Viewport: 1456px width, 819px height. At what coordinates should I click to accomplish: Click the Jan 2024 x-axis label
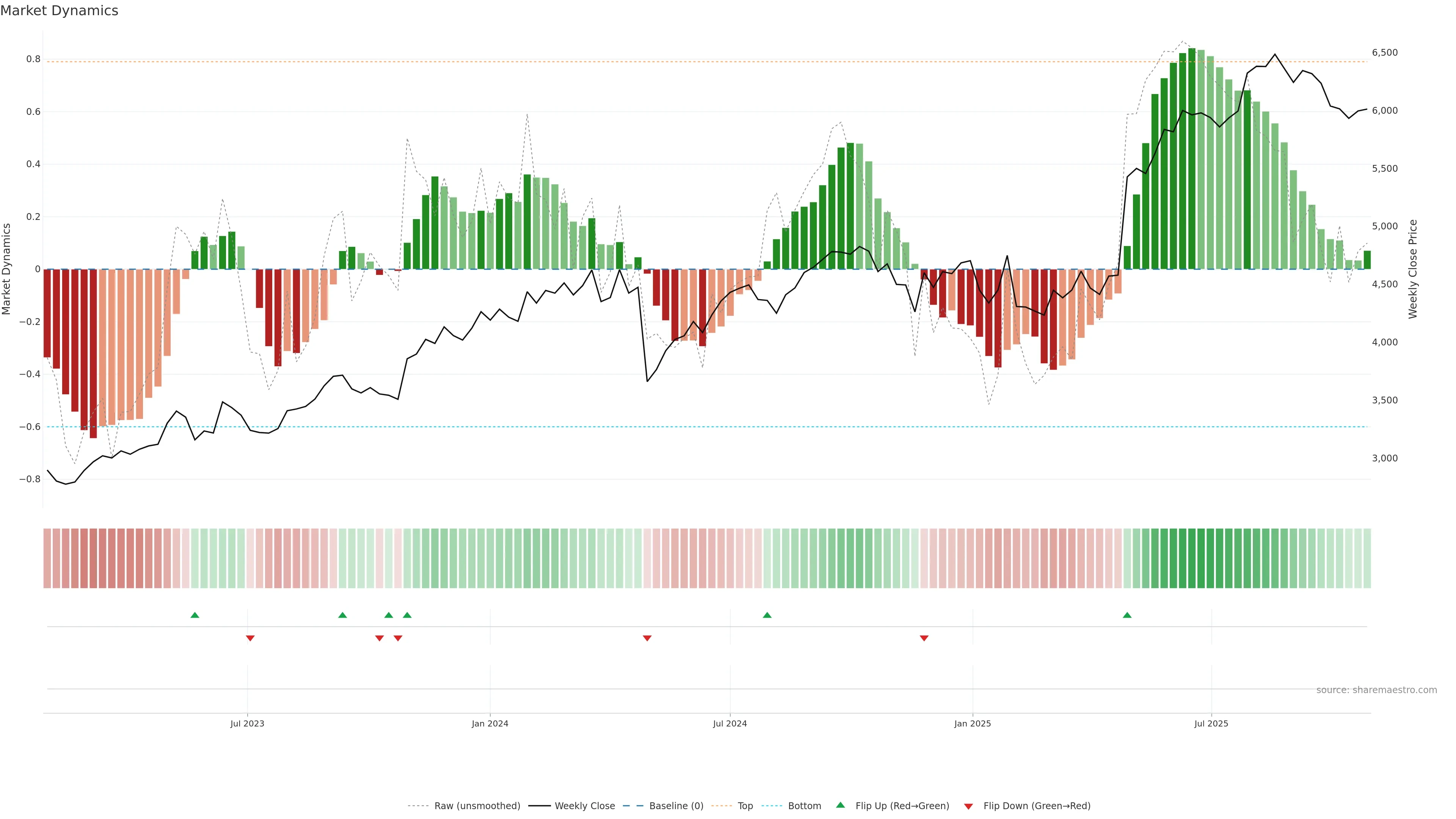pyautogui.click(x=490, y=723)
